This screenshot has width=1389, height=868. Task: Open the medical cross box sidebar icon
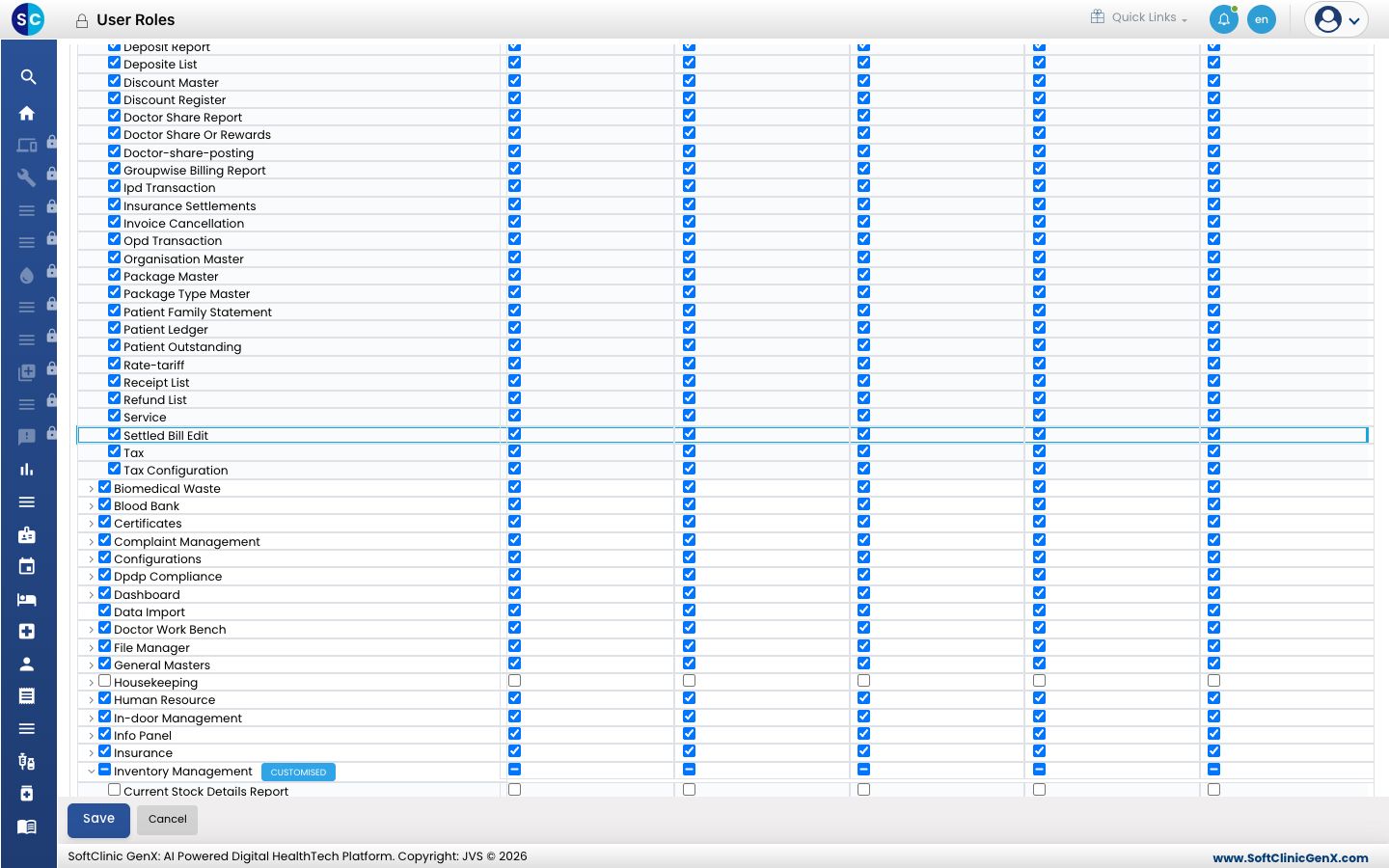tap(27, 631)
